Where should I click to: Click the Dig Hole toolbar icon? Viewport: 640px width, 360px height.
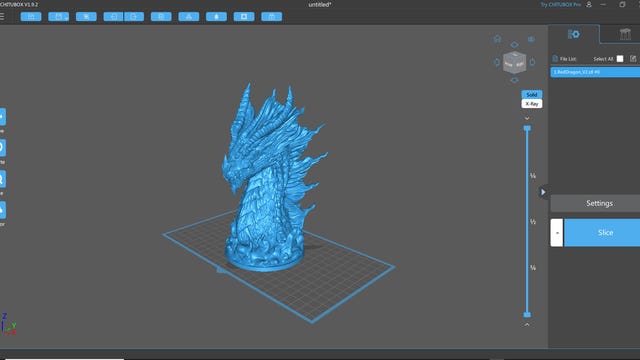[x=244, y=16]
